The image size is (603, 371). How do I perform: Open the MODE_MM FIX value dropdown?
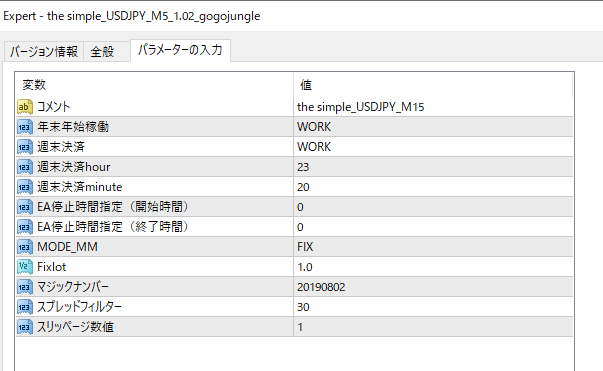click(433, 247)
